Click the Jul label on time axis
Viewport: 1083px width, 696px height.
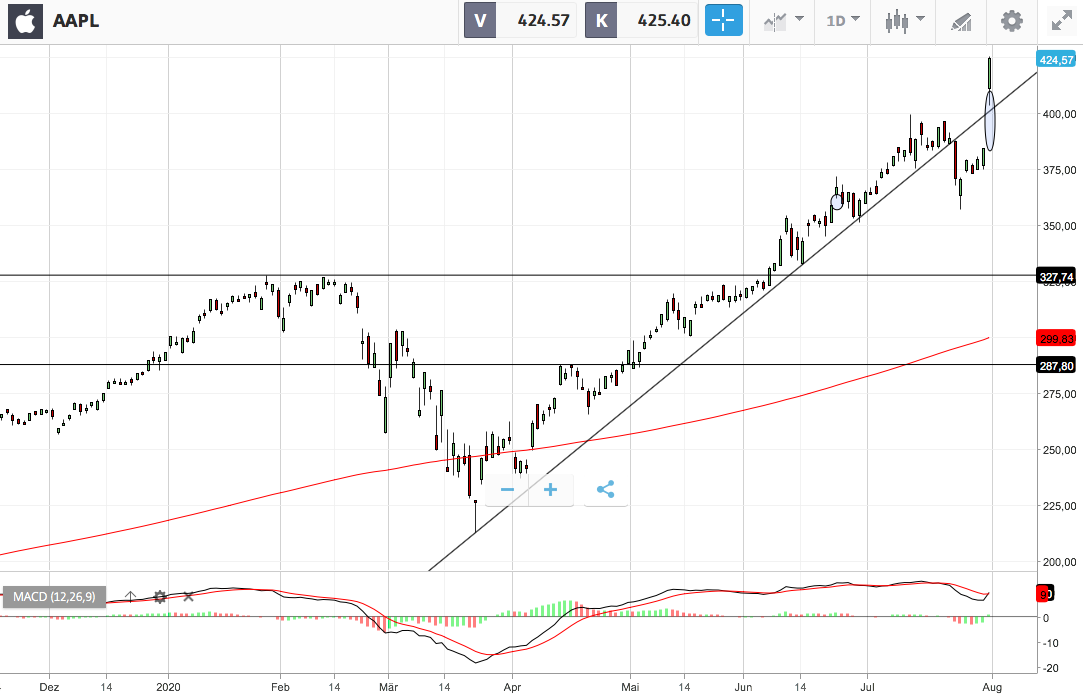[x=868, y=687]
